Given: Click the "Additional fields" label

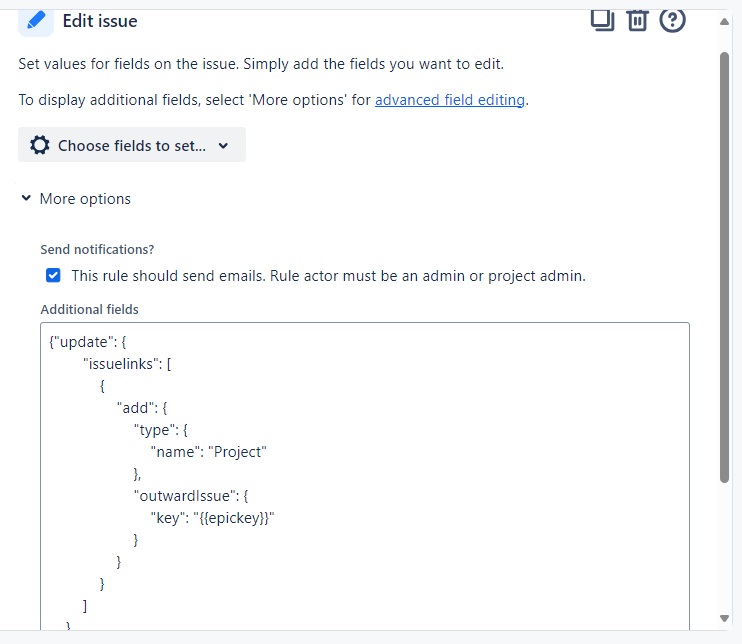Looking at the screenshot, I should pos(89,309).
